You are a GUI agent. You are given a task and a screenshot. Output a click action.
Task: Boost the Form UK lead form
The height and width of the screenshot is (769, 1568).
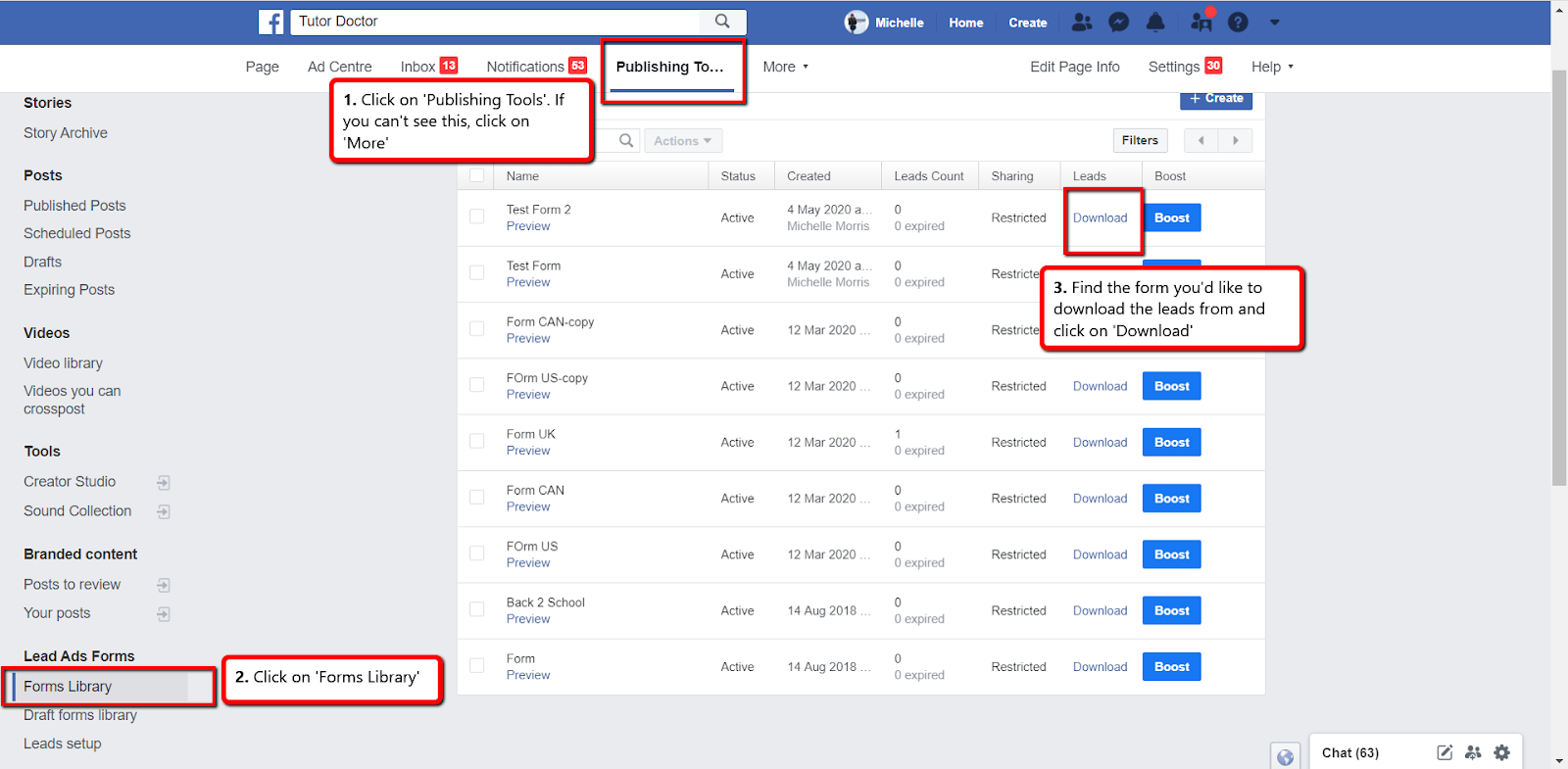coord(1171,442)
